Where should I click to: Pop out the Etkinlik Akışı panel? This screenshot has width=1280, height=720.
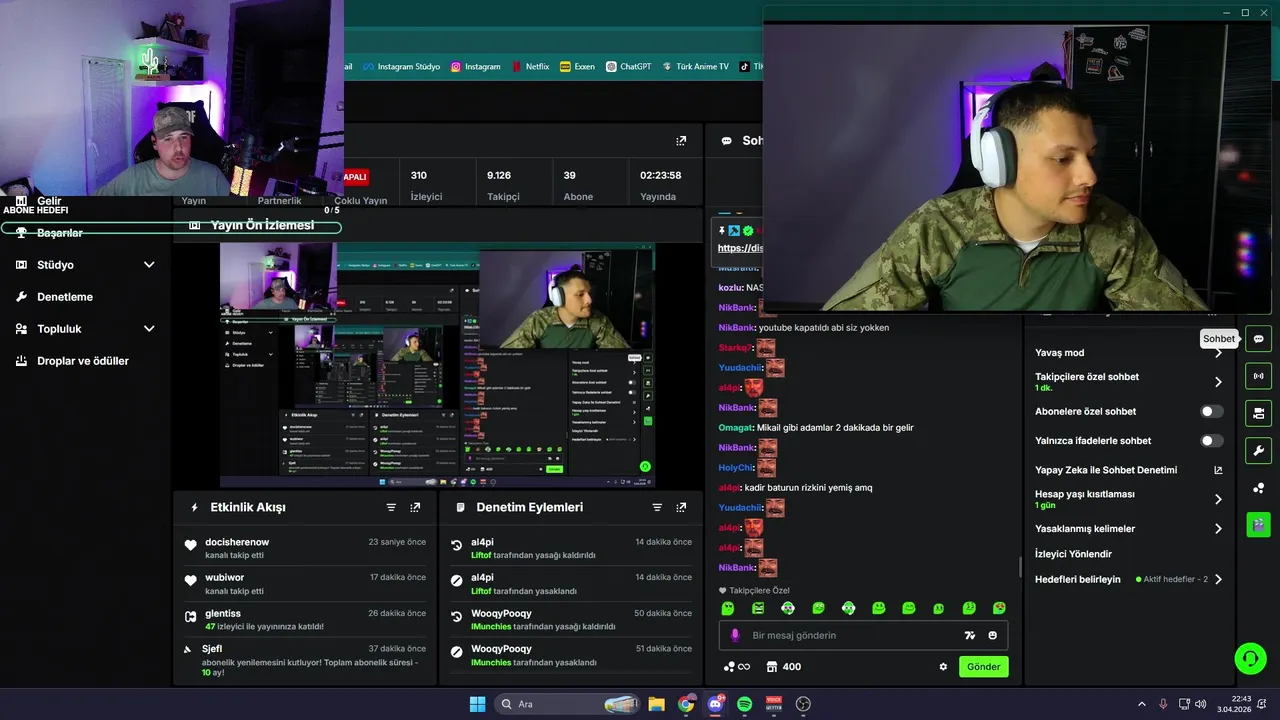click(x=415, y=508)
